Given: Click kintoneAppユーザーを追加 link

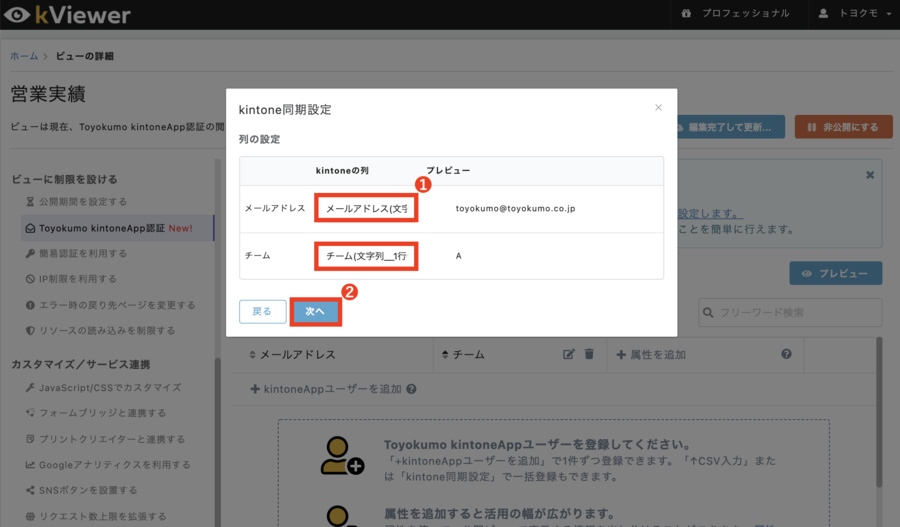Looking at the screenshot, I should coord(326,389).
